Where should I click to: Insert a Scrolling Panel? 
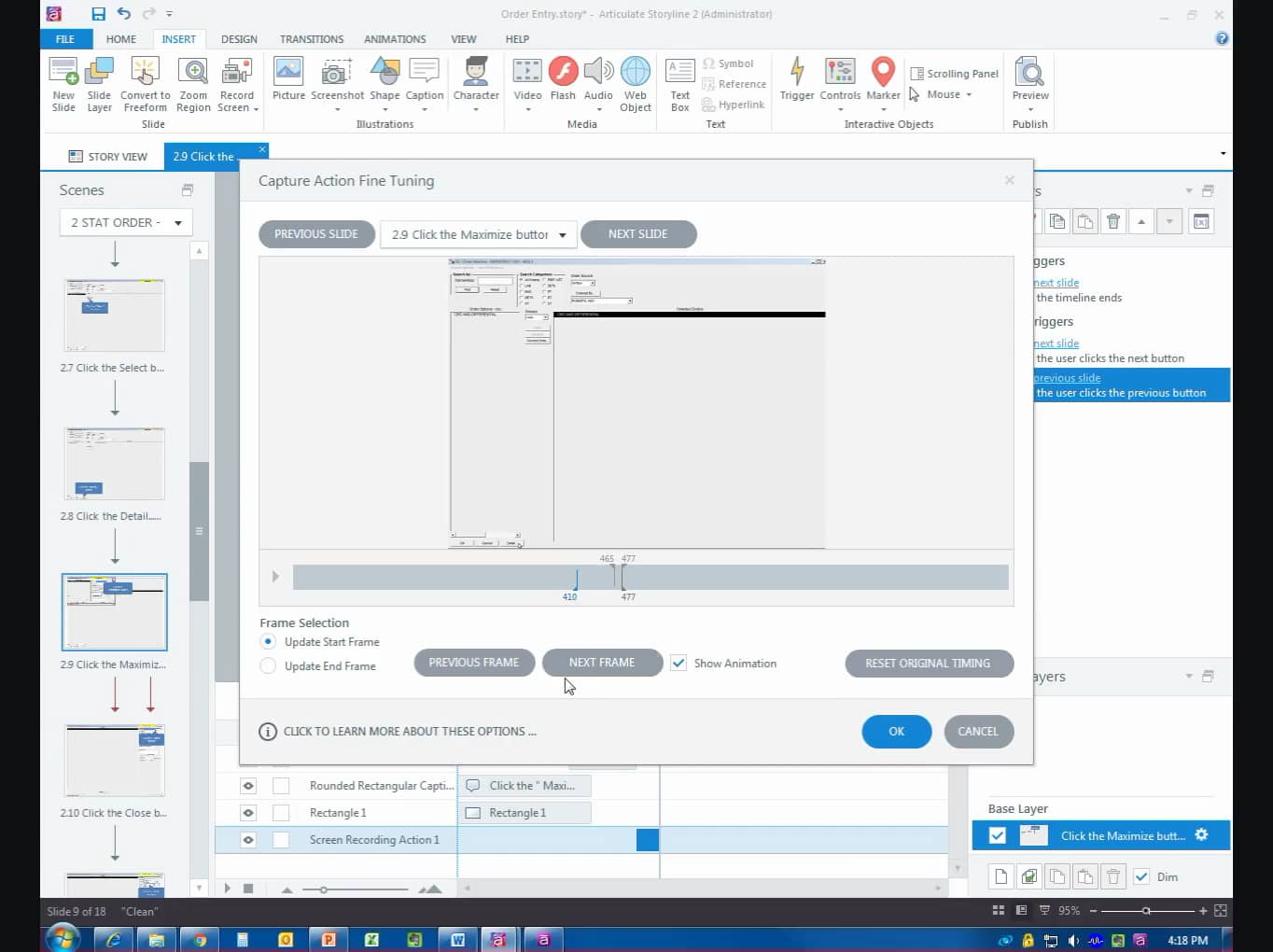(954, 74)
